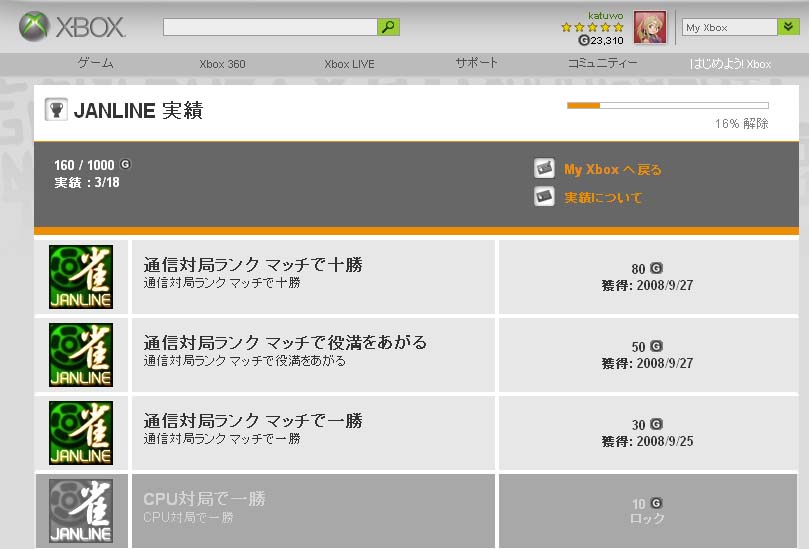The image size is (809, 549).
Task: Open the サポート menu
Action: tap(477, 63)
